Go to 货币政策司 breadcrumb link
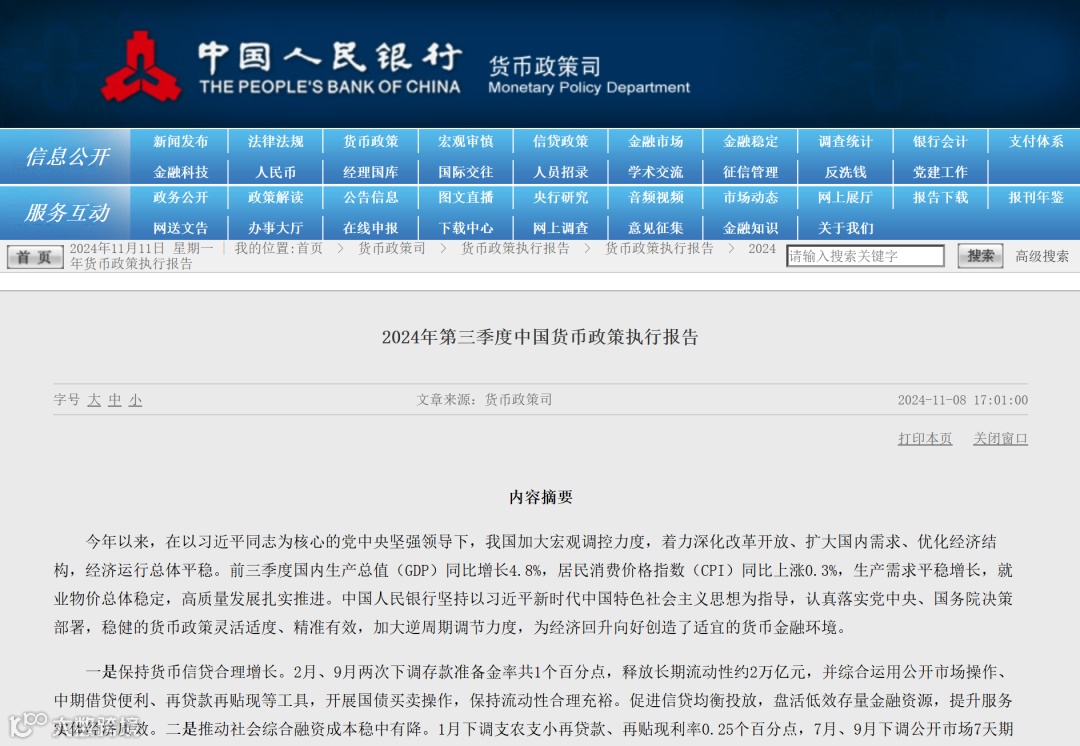Screen dimensions: 1080x746 click(391, 248)
